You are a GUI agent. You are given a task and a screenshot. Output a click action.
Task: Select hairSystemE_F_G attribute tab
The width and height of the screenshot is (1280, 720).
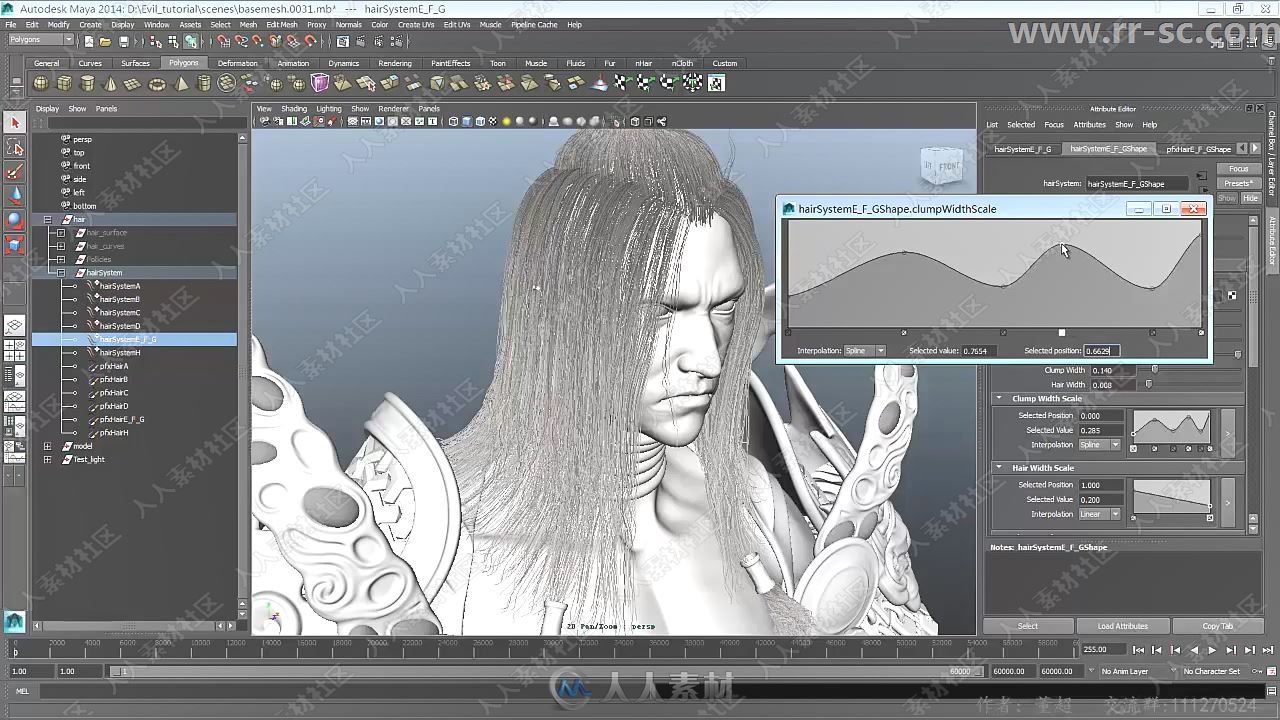click(1021, 149)
